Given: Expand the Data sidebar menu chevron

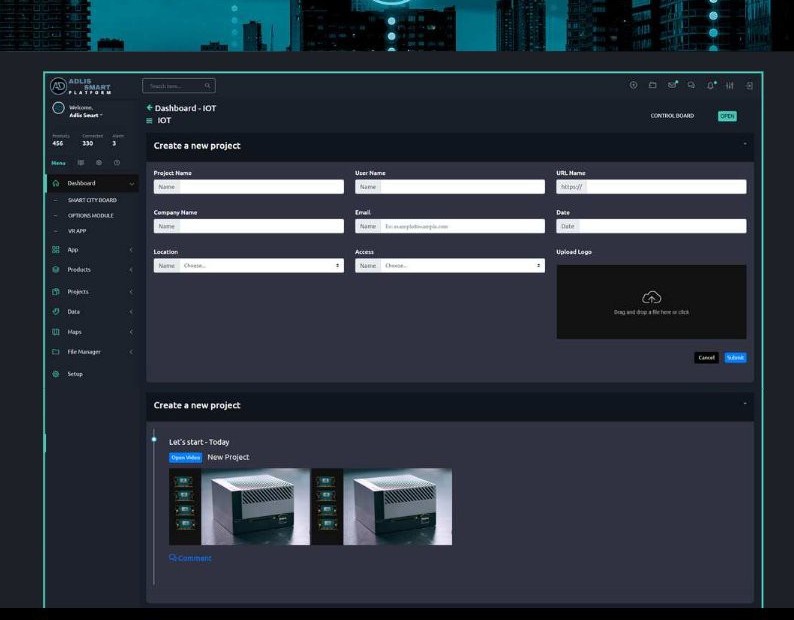Looking at the screenshot, I should (x=131, y=312).
